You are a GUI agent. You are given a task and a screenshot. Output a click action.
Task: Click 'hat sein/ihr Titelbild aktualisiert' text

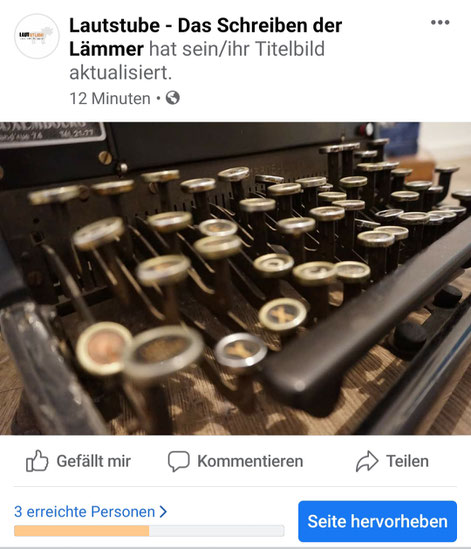[197, 61]
